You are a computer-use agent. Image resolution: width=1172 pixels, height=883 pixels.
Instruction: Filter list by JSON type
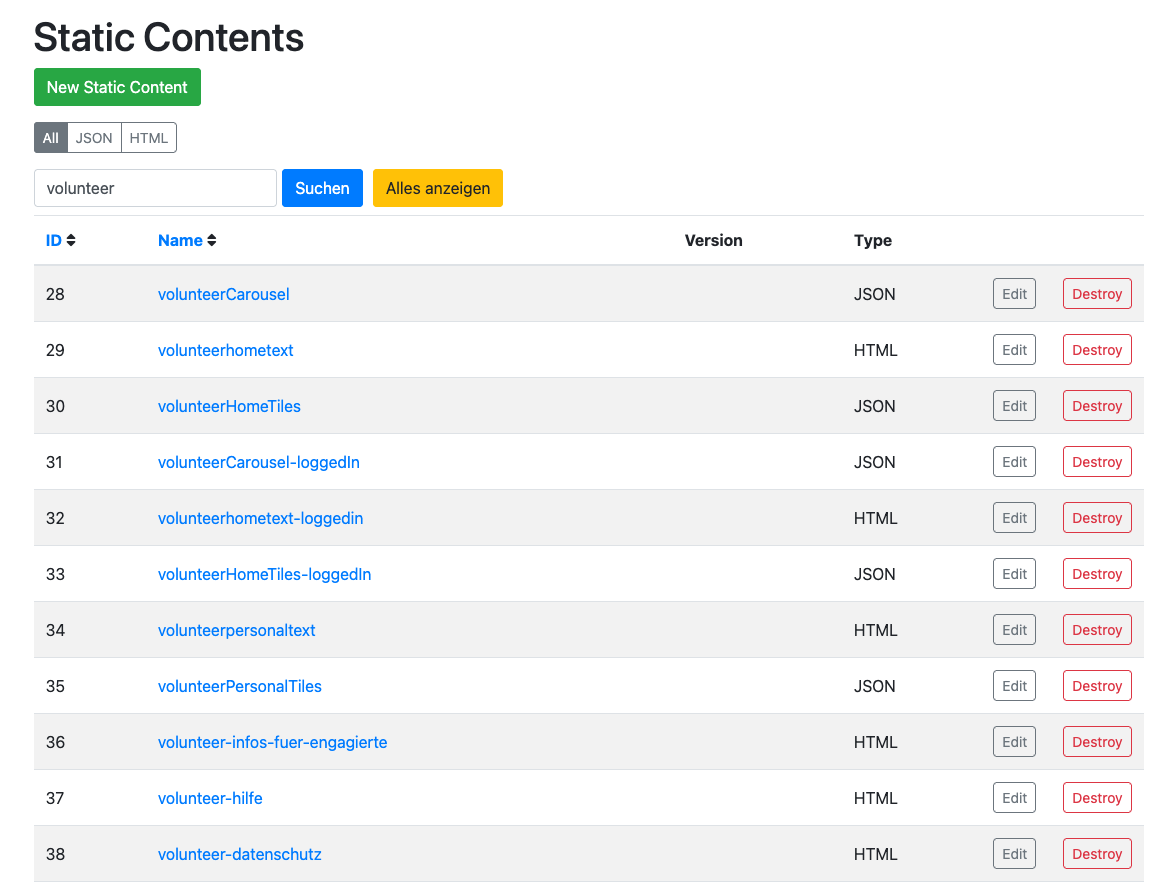94,138
